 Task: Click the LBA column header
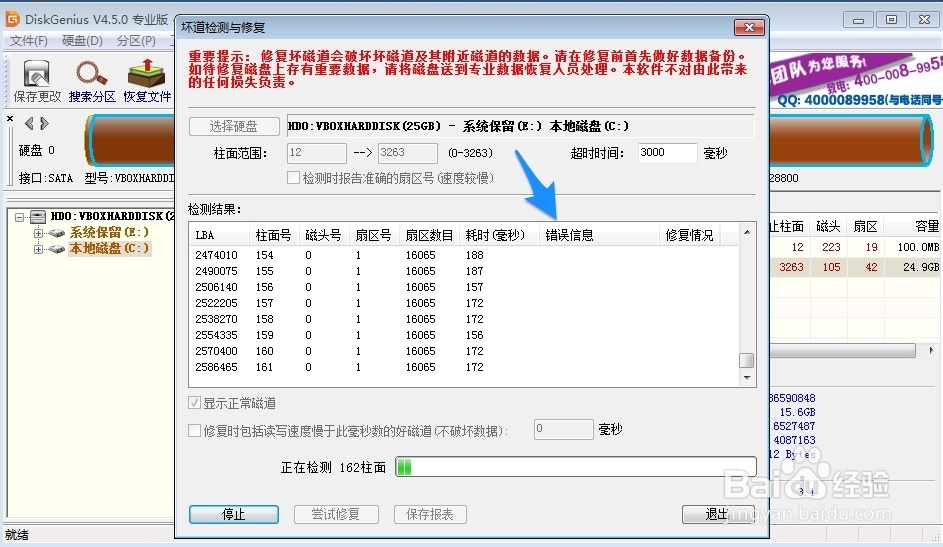[220, 235]
